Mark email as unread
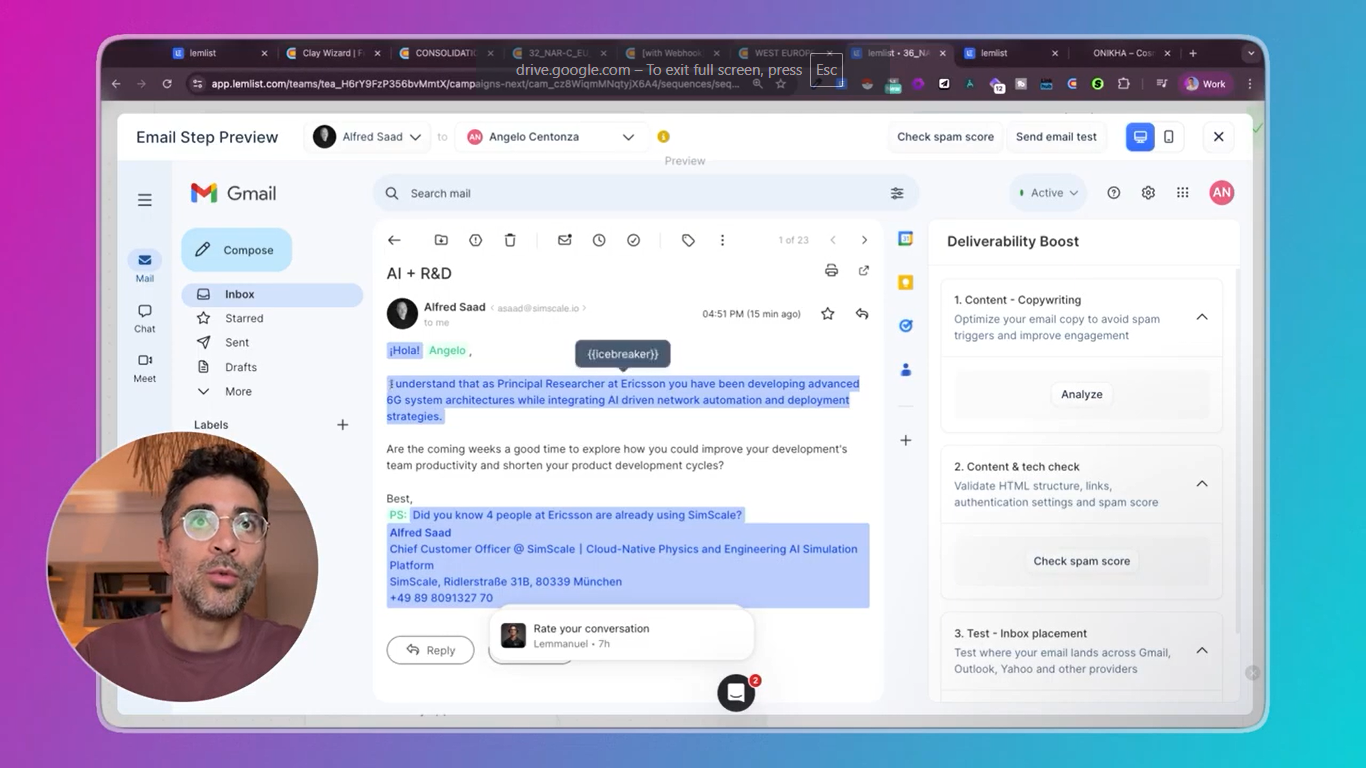The height and width of the screenshot is (768, 1366). click(565, 240)
